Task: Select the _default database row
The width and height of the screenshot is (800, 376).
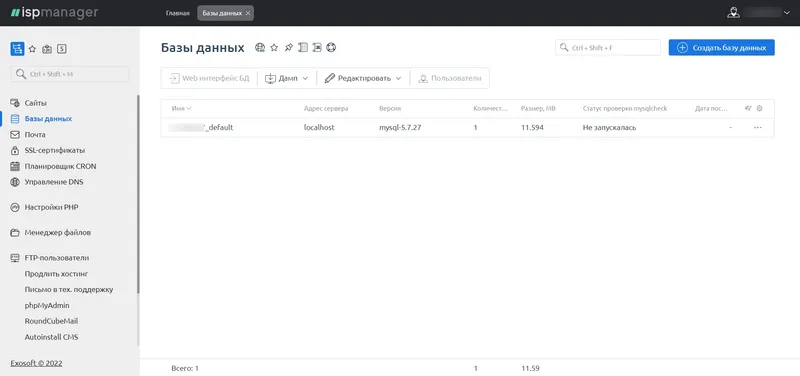Action: tap(467, 128)
